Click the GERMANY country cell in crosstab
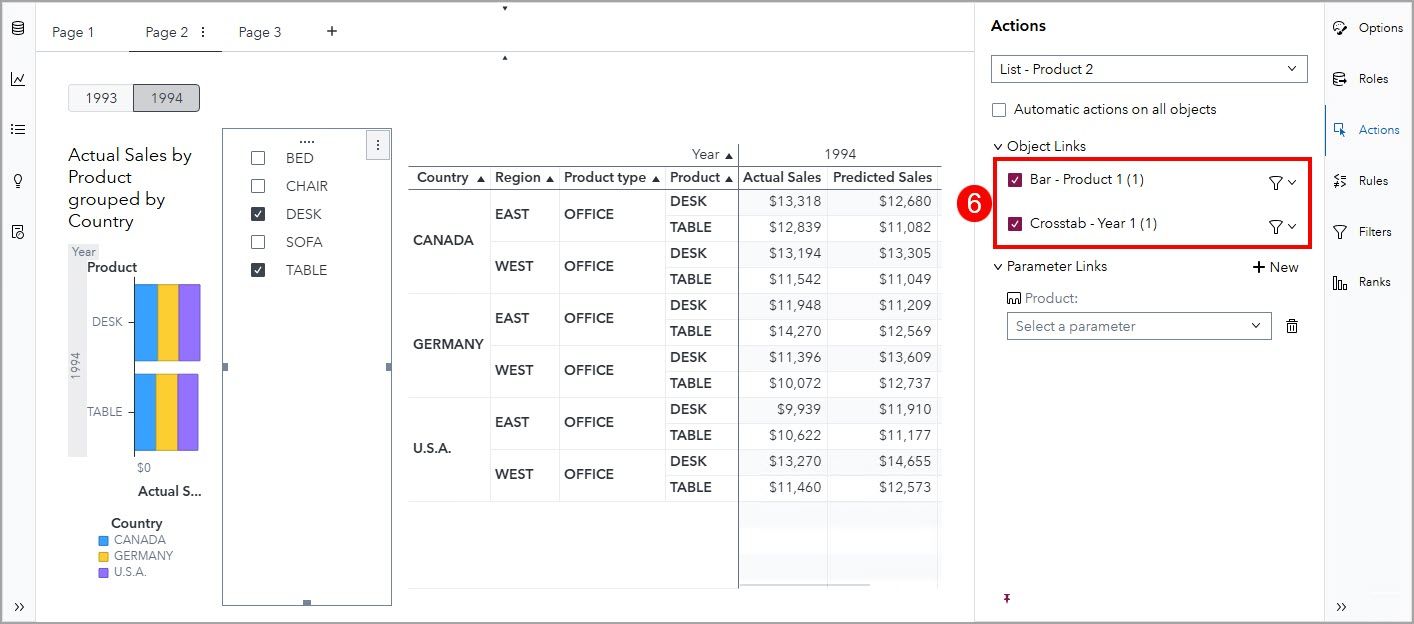 pyautogui.click(x=448, y=344)
